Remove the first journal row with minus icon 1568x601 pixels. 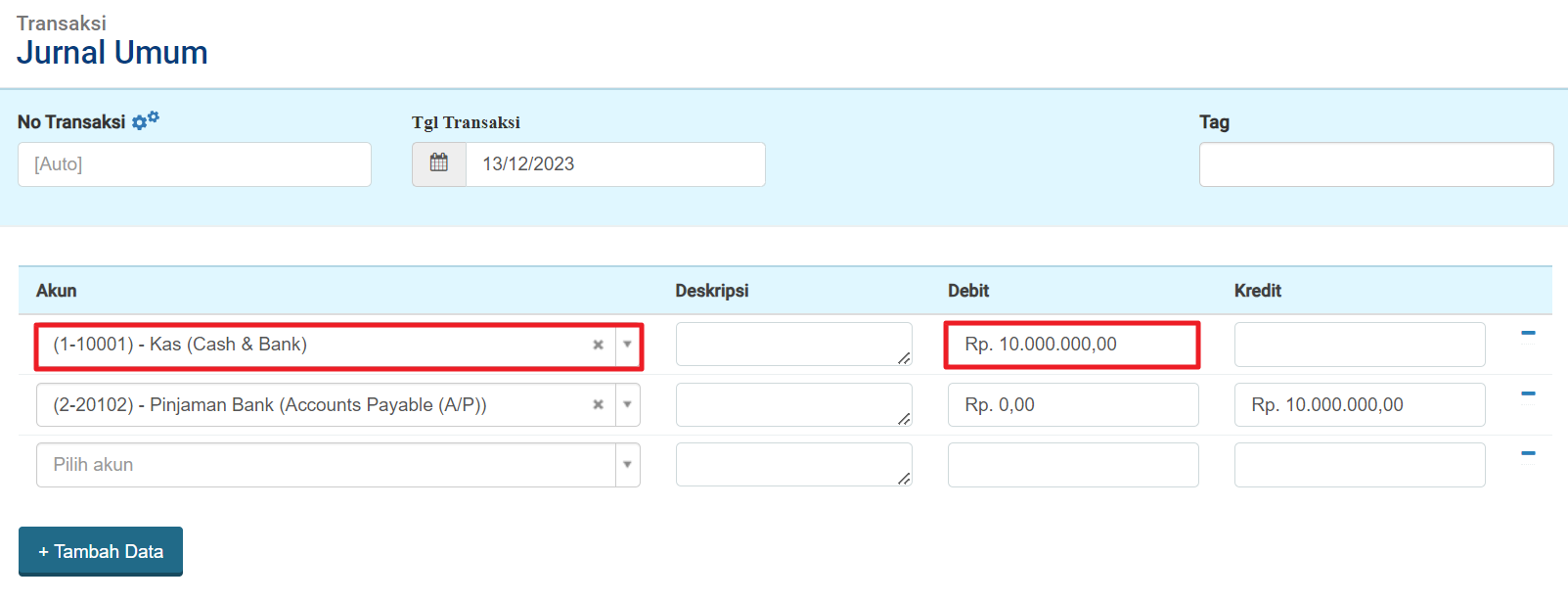click(1528, 333)
